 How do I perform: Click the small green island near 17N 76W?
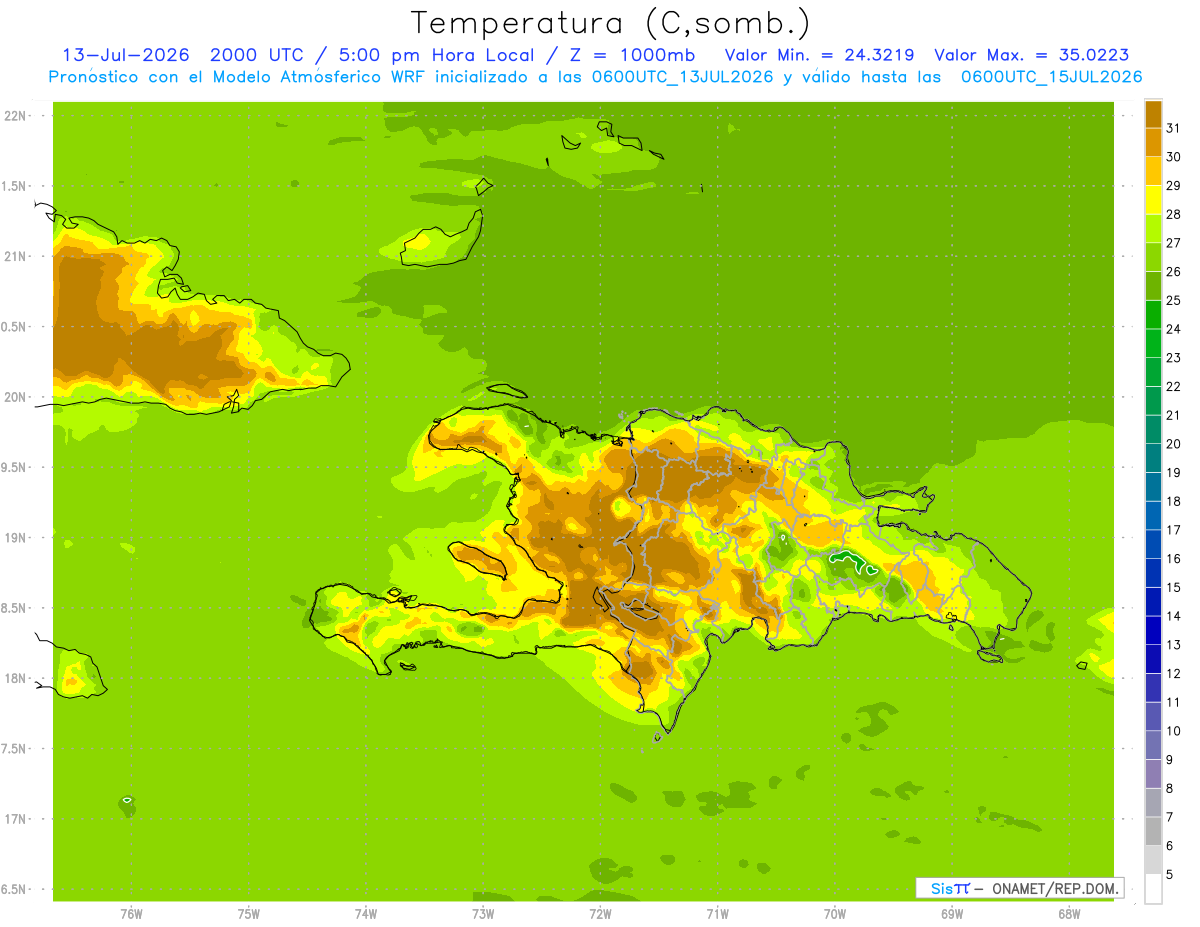click(127, 803)
